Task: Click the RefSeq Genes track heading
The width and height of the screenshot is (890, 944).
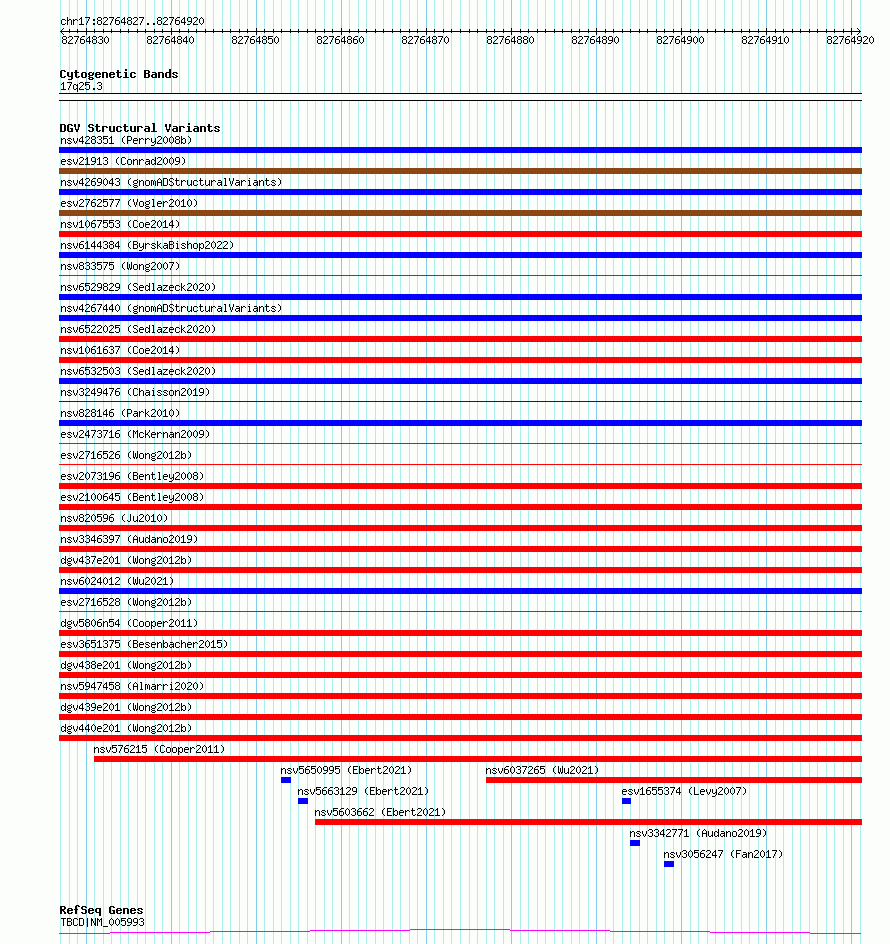Action: pos(101,910)
